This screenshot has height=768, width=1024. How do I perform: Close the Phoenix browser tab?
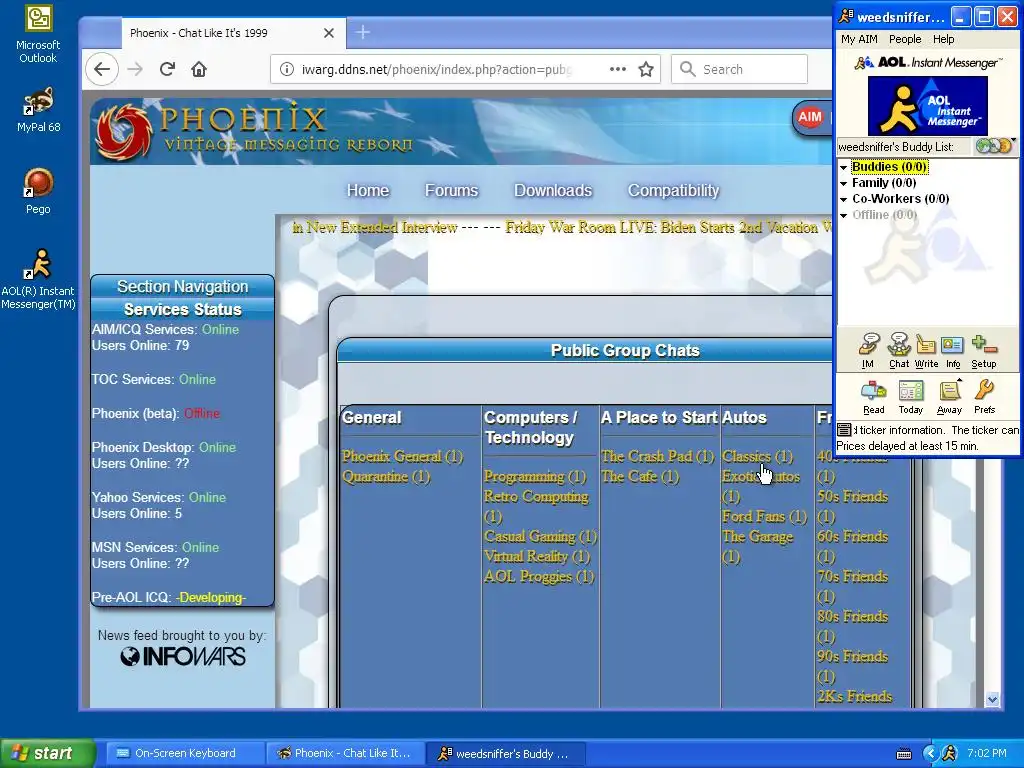(x=329, y=33)
